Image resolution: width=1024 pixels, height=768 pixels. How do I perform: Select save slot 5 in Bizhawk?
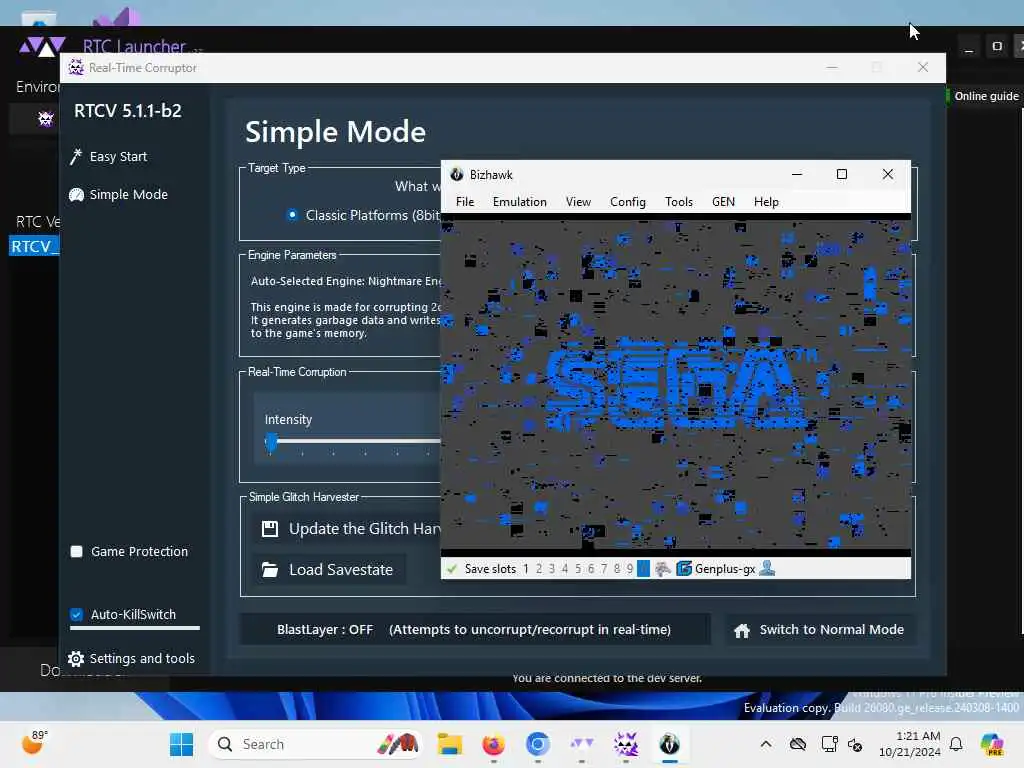[x=578, y=569]
